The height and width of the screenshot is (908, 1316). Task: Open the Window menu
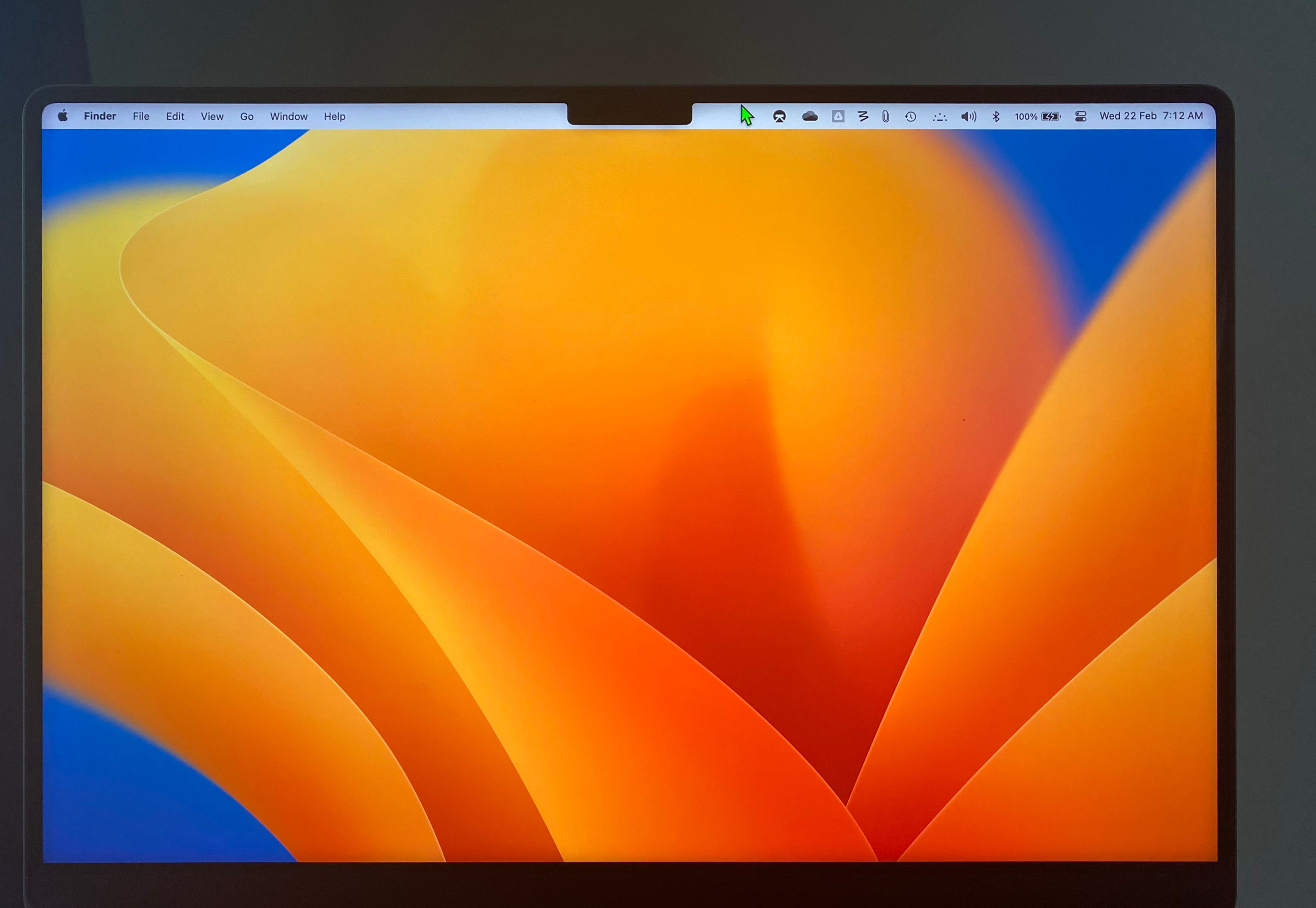pyautogui.click(x=288, y=116)
